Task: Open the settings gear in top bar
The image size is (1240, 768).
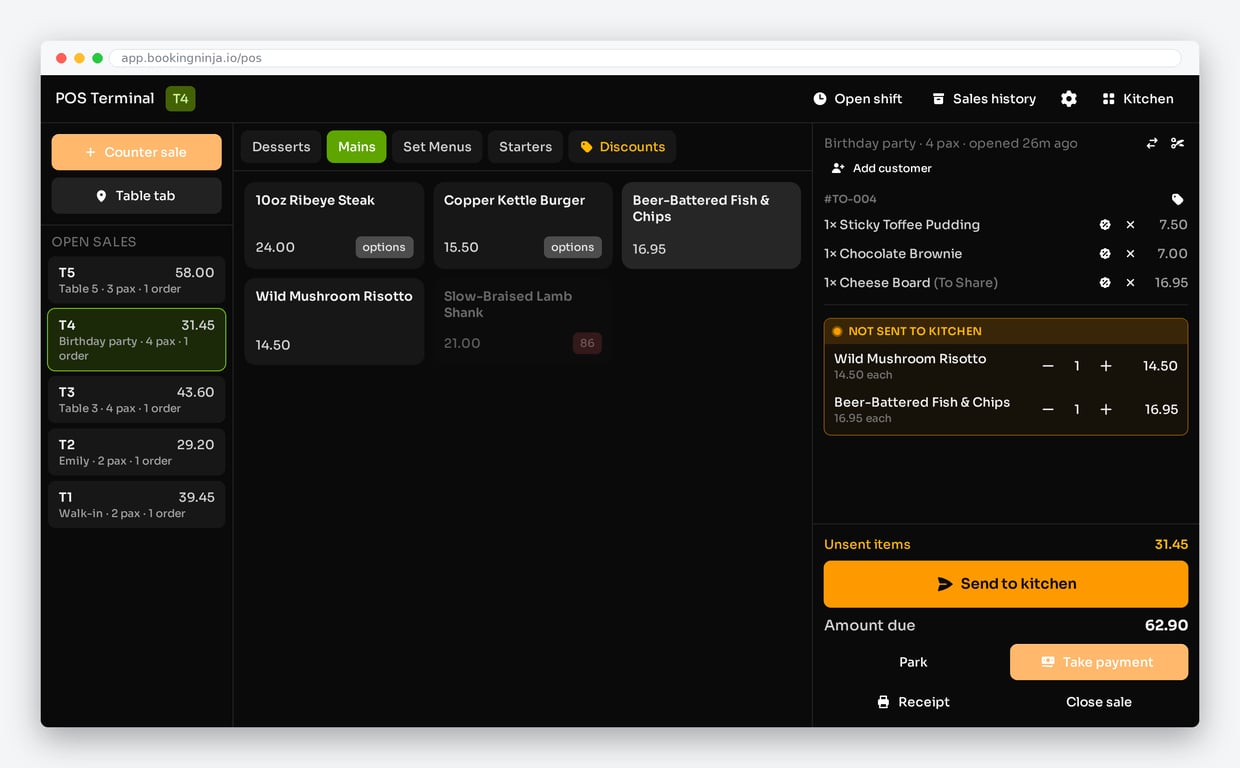Action: pyautogui.click(x=1069, y=99)
